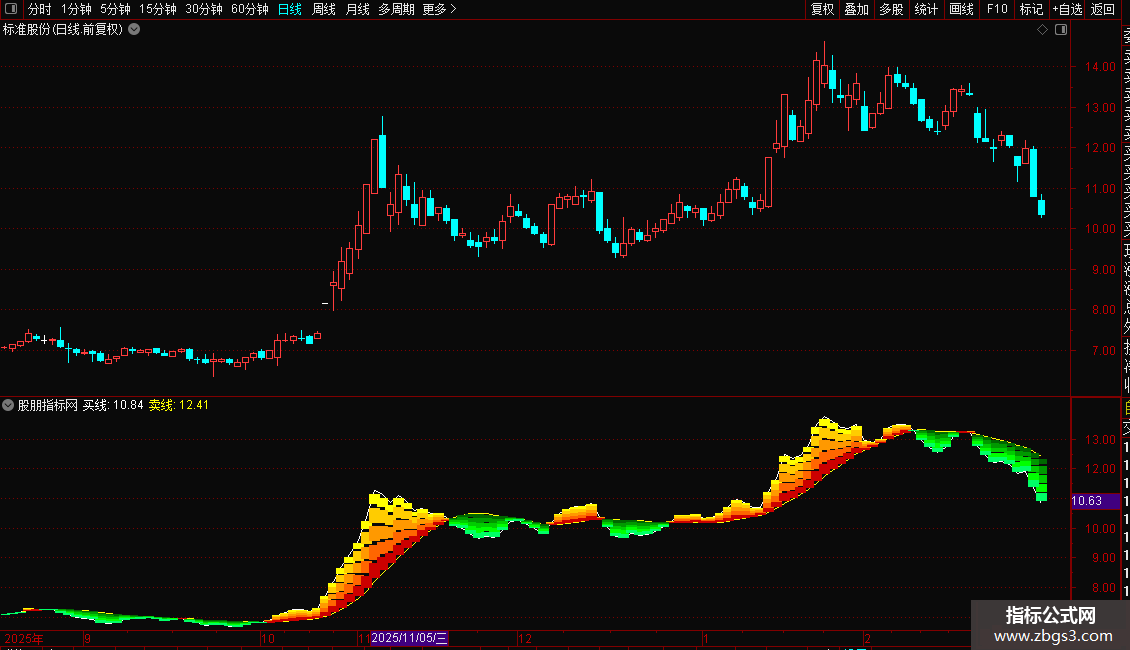Click the 标记 mark button
This screenshot has height=650, width=1130.
click(x=1031, y=9)
